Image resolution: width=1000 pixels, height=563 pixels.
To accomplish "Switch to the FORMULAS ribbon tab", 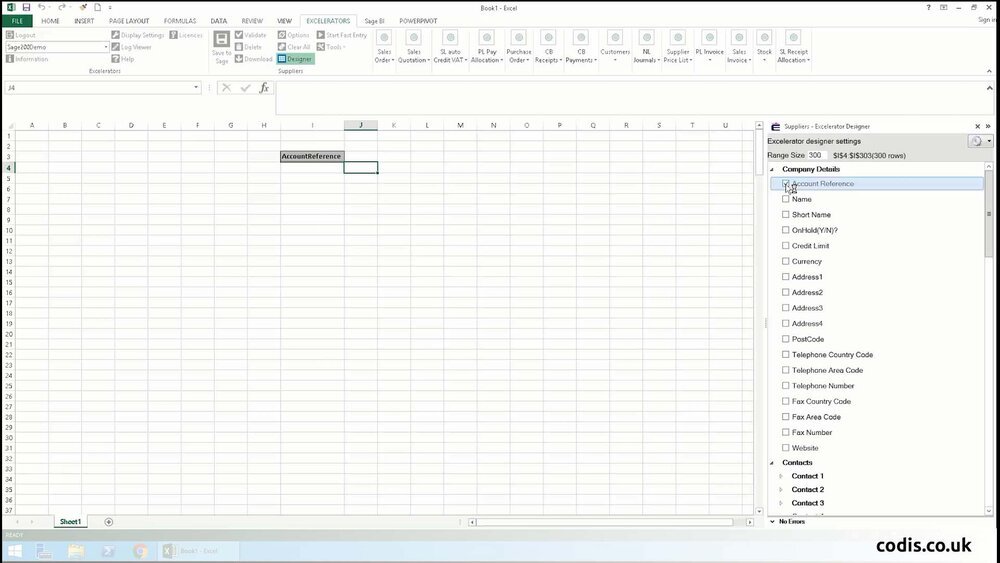I will 180,21.
